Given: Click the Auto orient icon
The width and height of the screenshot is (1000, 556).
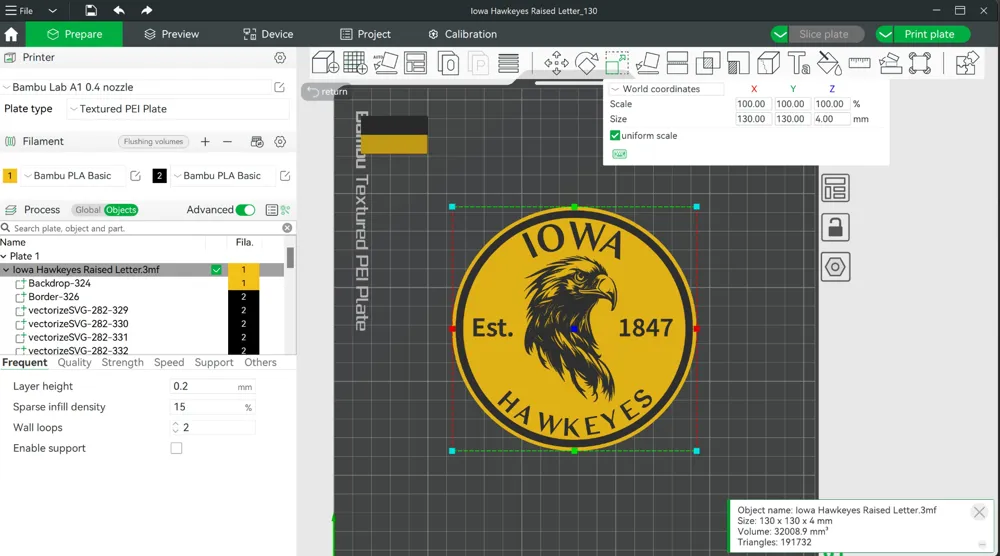Looking at the screenshot, I should [385, 64].
